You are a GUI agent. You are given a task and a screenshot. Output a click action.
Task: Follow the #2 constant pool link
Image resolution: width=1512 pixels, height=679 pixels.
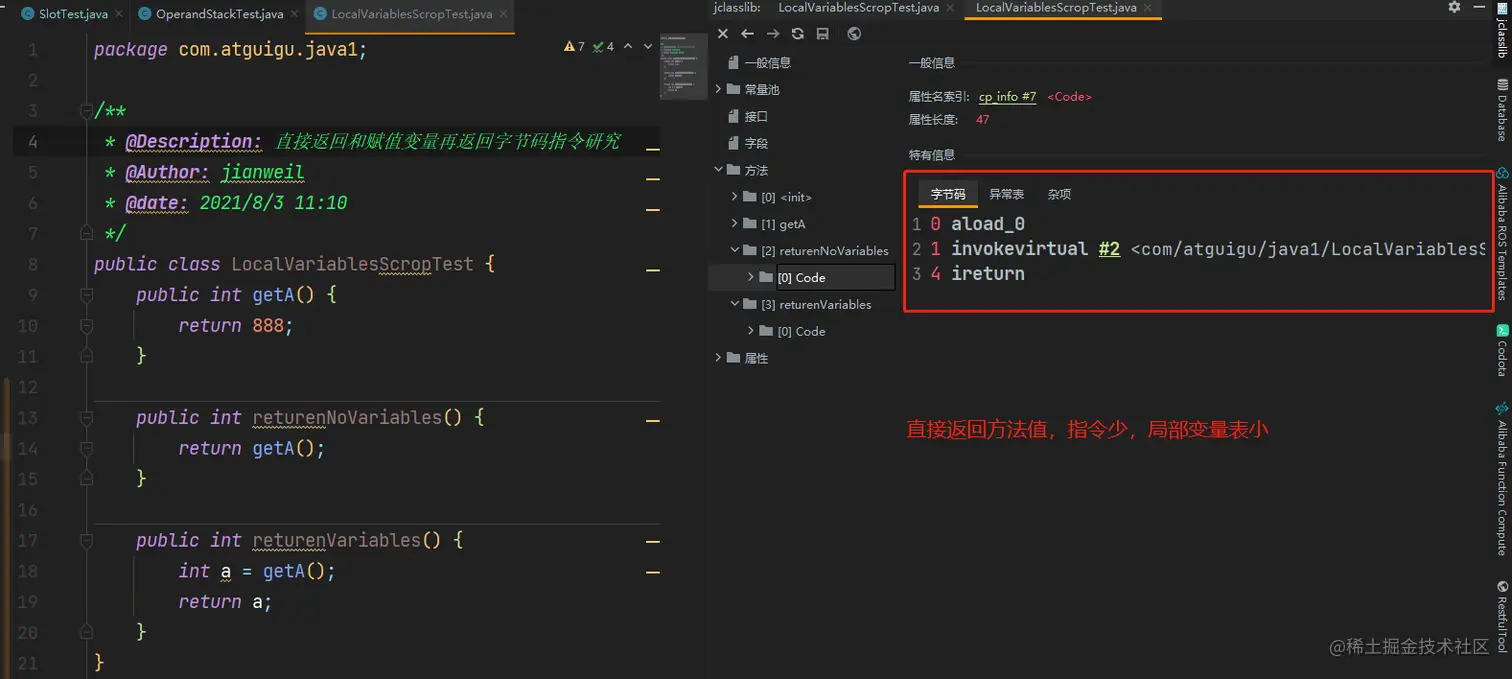coord(1108,249)
